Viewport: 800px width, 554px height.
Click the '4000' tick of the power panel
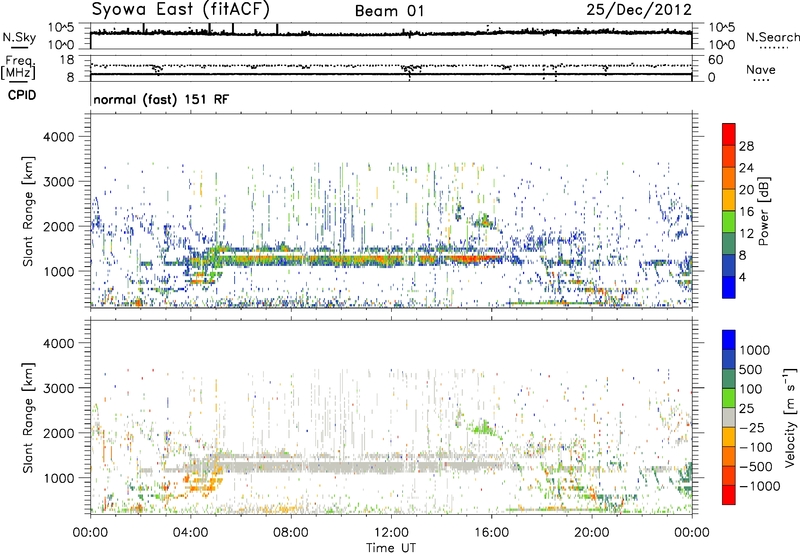click(58, 137)
